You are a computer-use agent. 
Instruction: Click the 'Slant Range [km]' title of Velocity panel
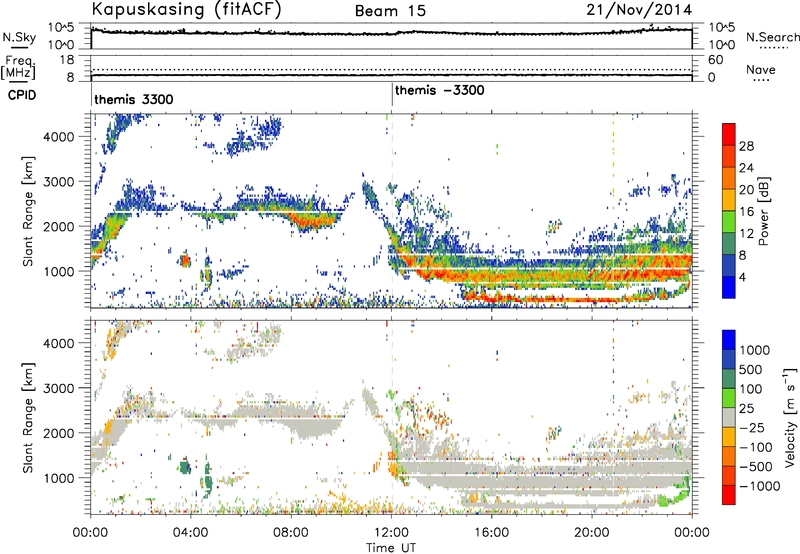click(x=28, y=417)
